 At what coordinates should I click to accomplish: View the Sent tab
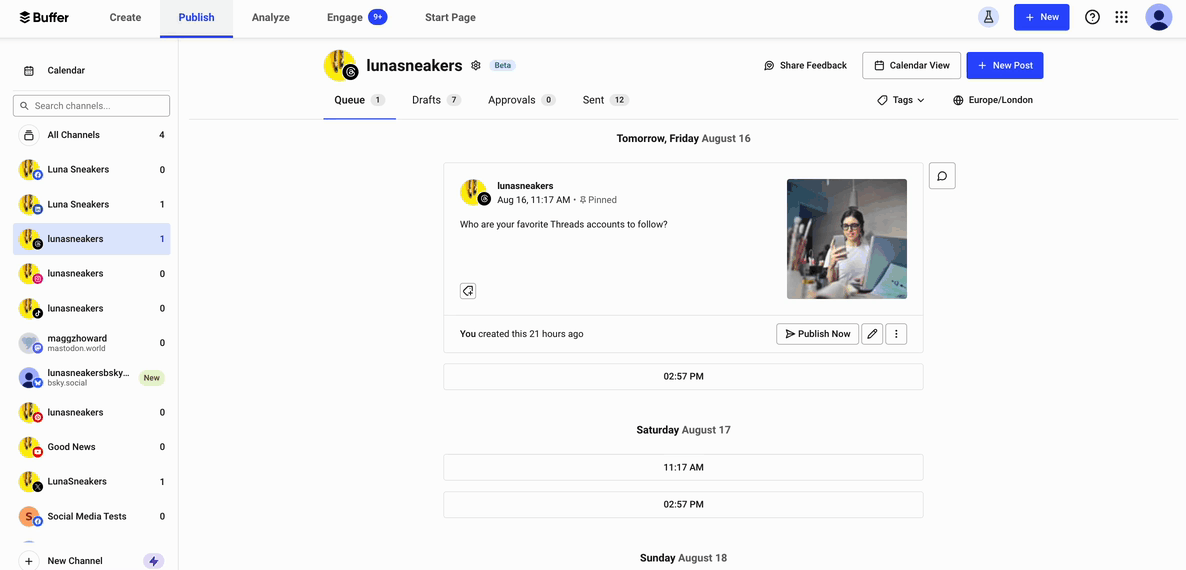pos(605,100)
